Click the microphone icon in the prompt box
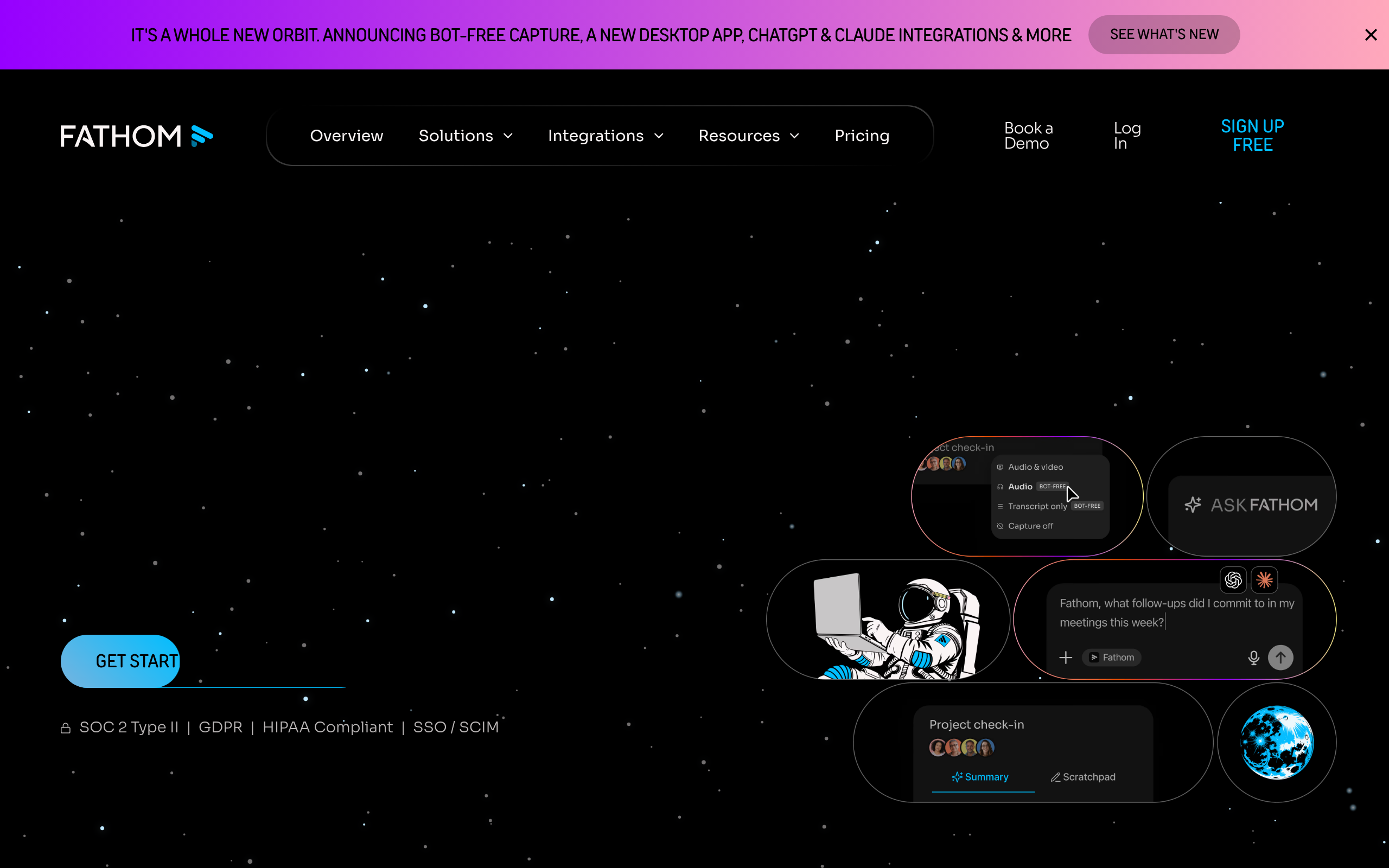The image size is (1389, 868). click(1253, 658)
